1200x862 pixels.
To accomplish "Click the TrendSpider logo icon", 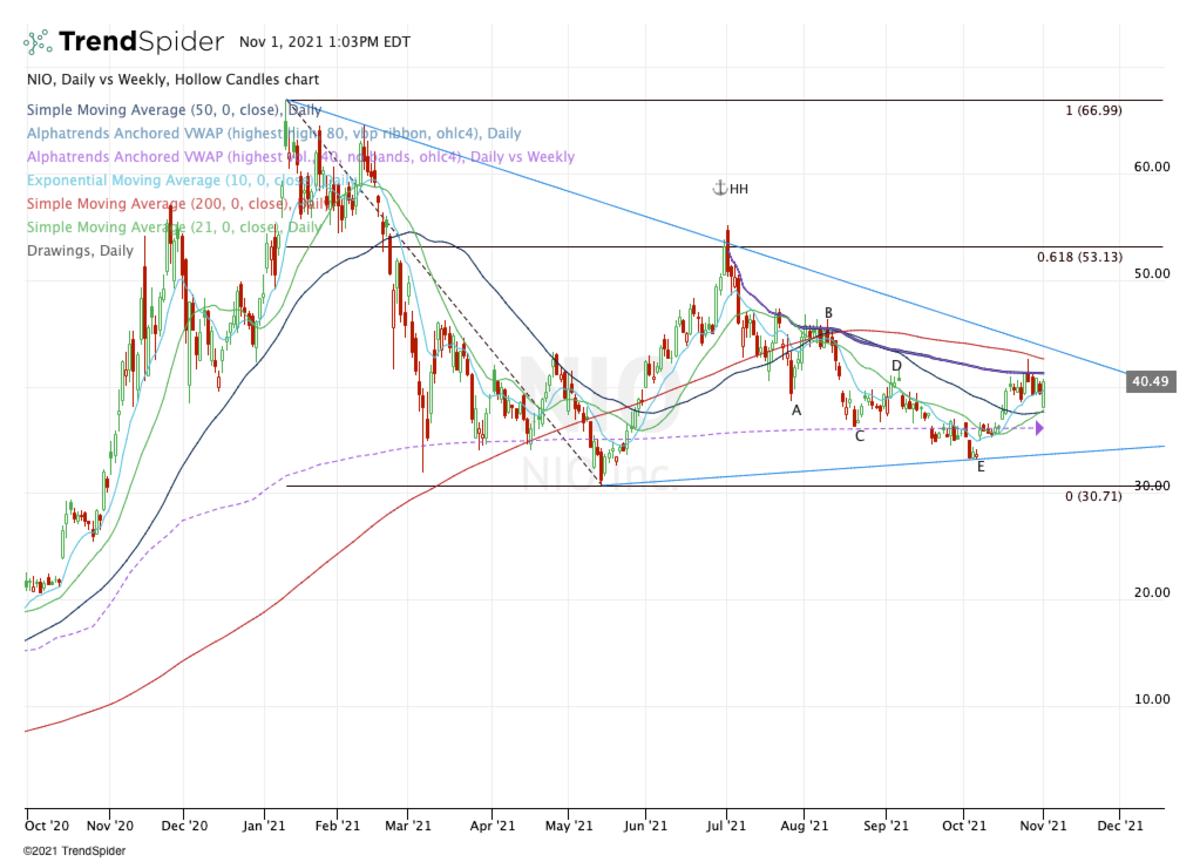I will (37, 42).
